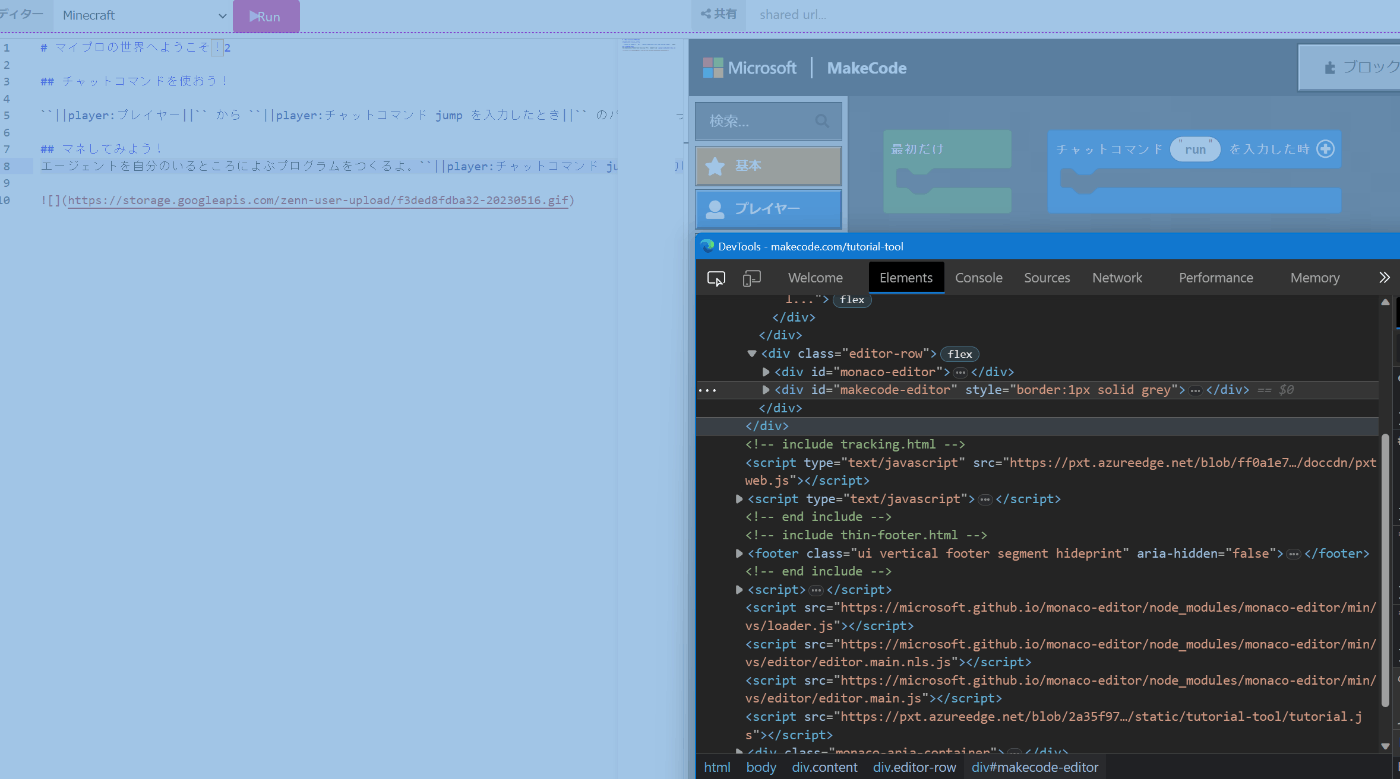Click the person icon of プレイヤー category
Screen dimensions: 1400x779
715,209
